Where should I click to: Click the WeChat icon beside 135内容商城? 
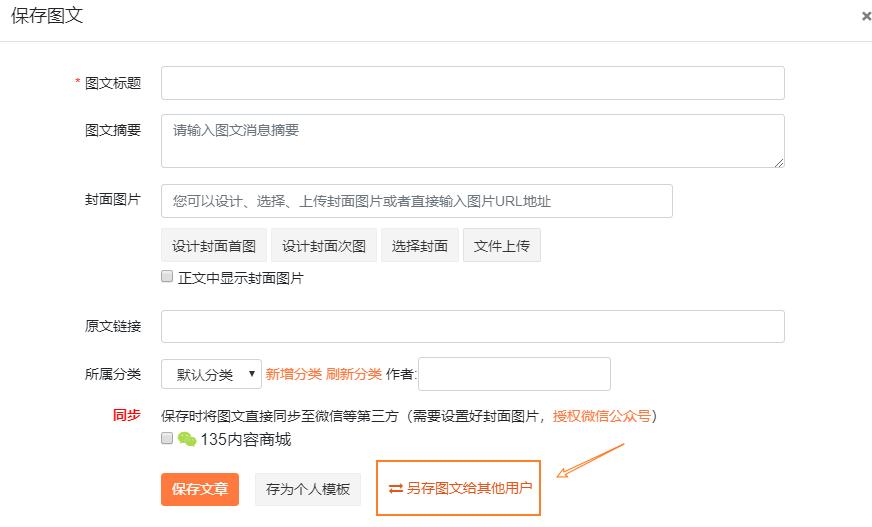(187, 439)
